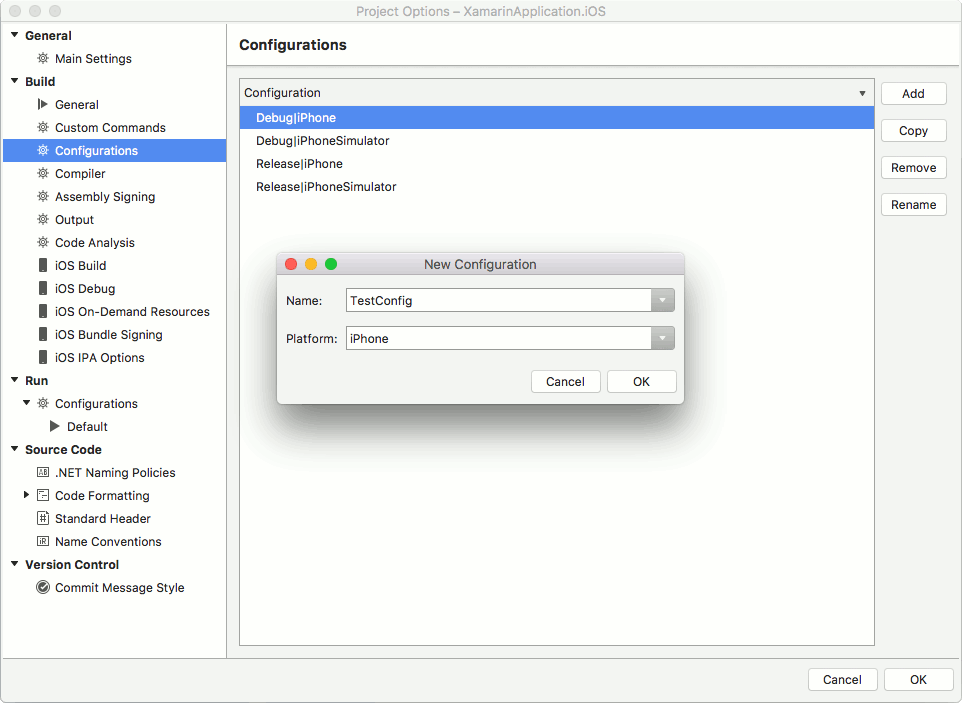Collapse the Build section in the sidebar

pyautogui.click(x=13, y=81)
